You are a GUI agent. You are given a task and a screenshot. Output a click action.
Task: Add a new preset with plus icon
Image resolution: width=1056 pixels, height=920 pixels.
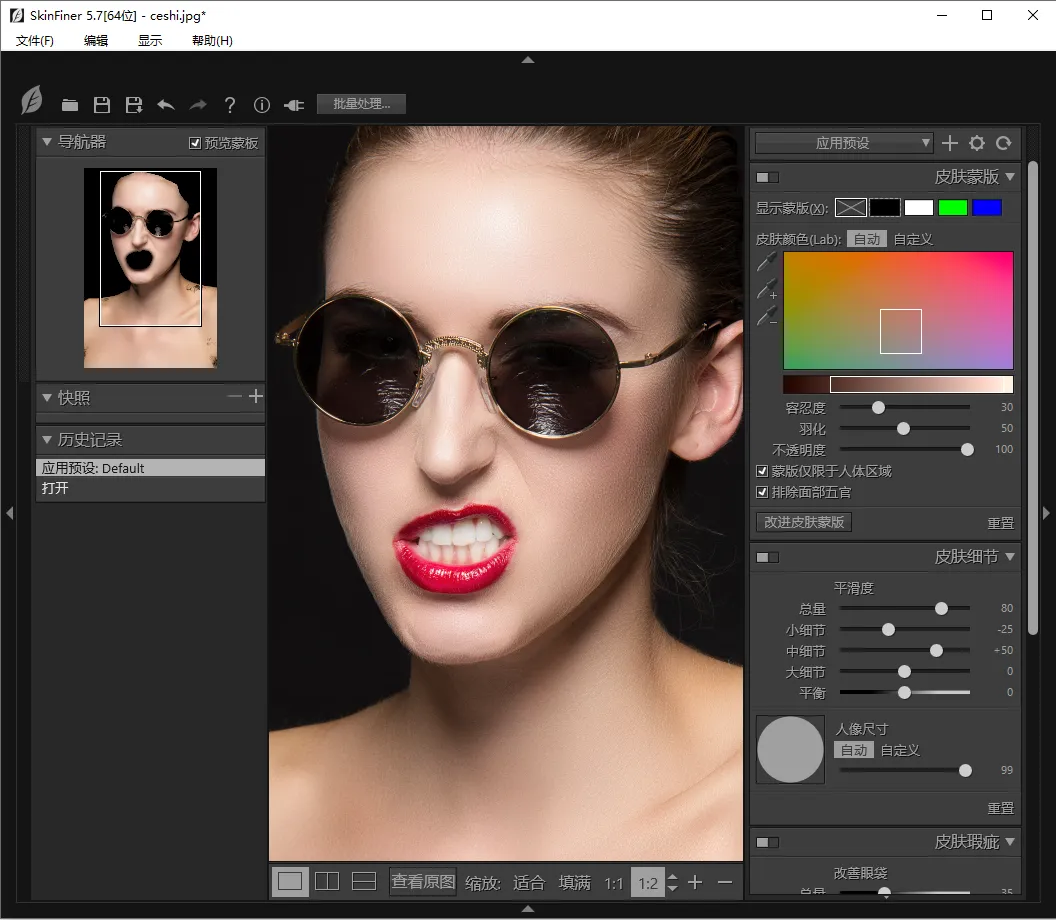(x=950, y=143)
